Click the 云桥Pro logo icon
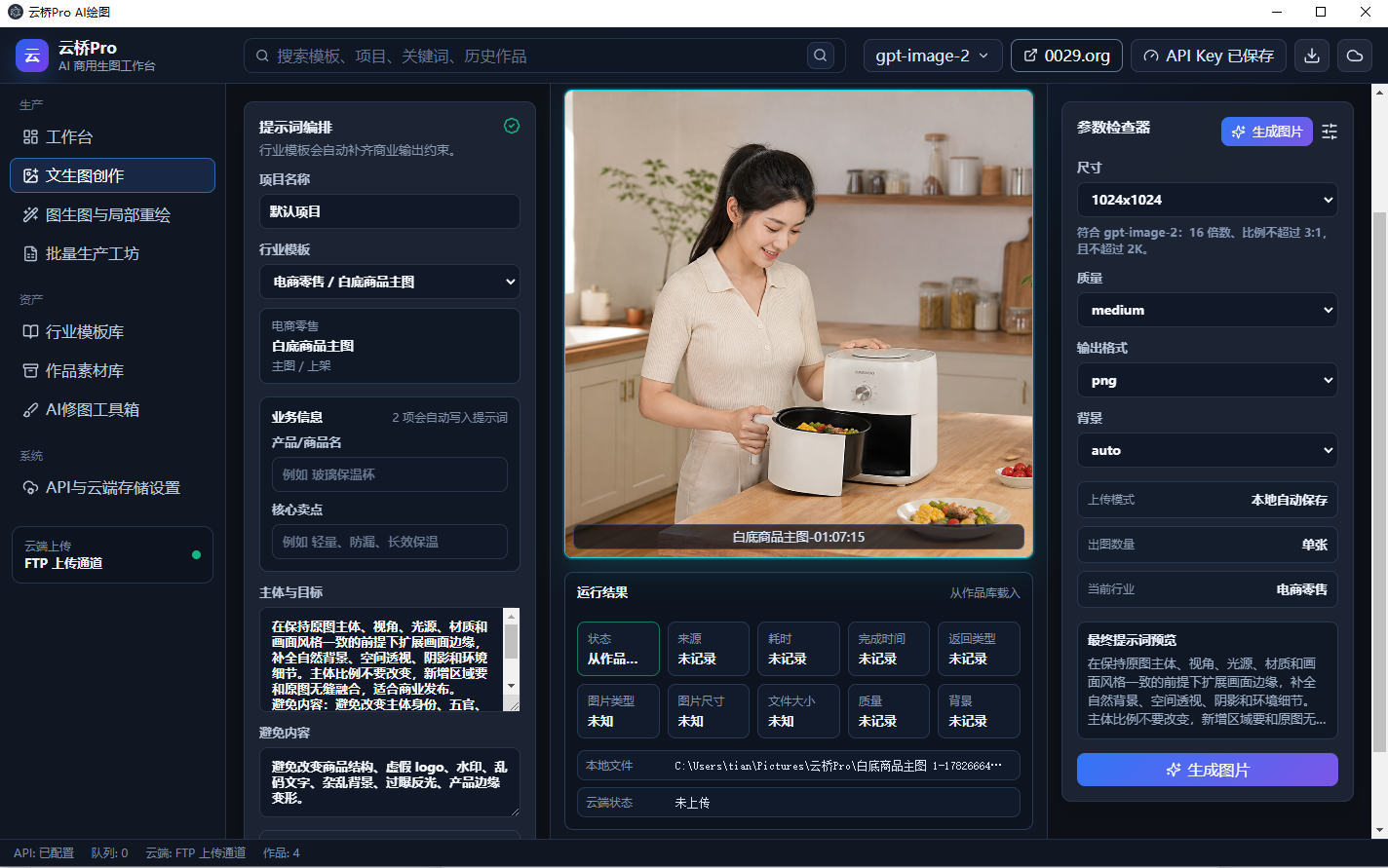The width and height of the screenshot is (1388, 868). pyautogui.click(x=32, y=56)
